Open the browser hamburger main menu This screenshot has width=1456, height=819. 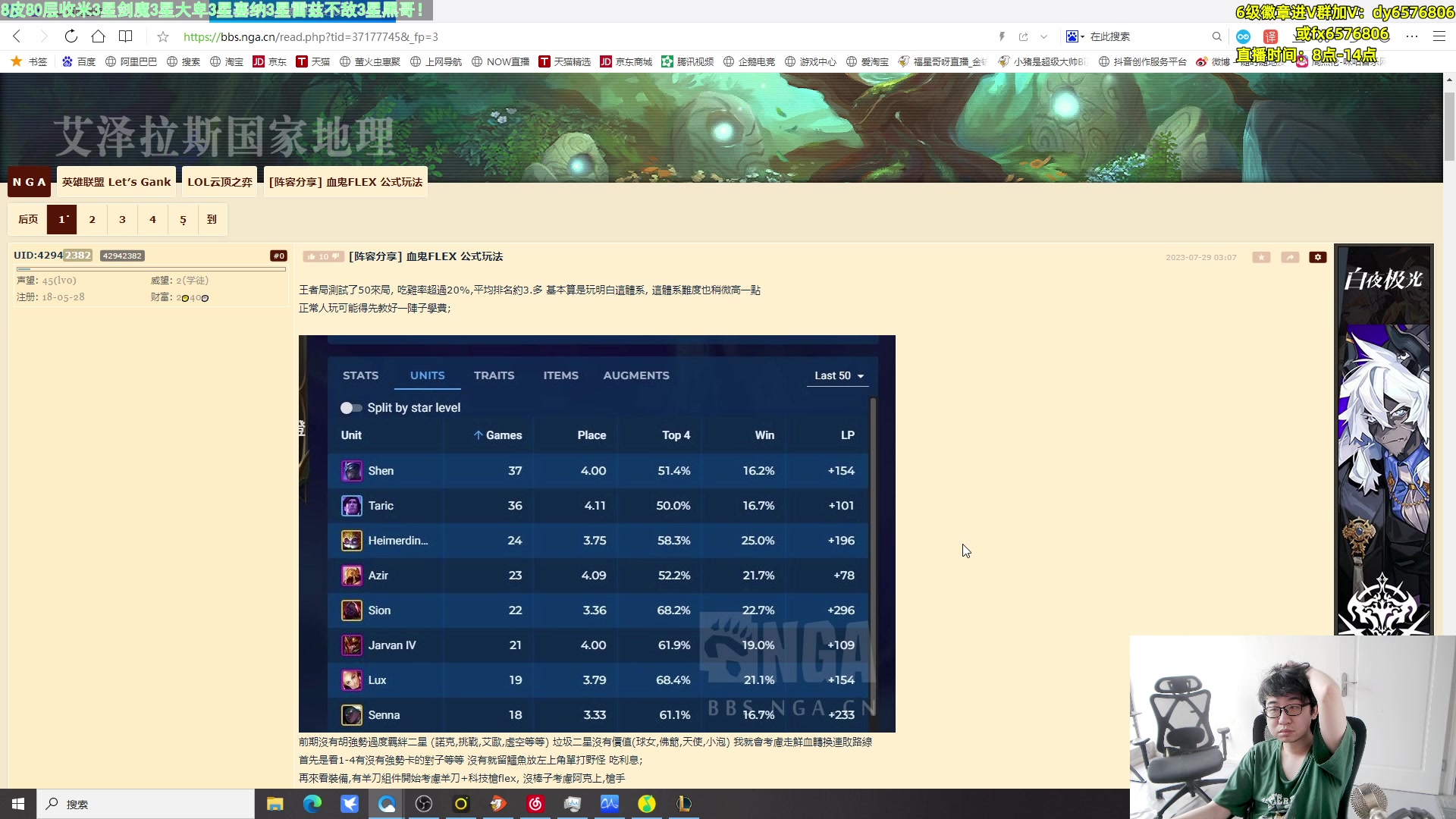[1439, 36]
